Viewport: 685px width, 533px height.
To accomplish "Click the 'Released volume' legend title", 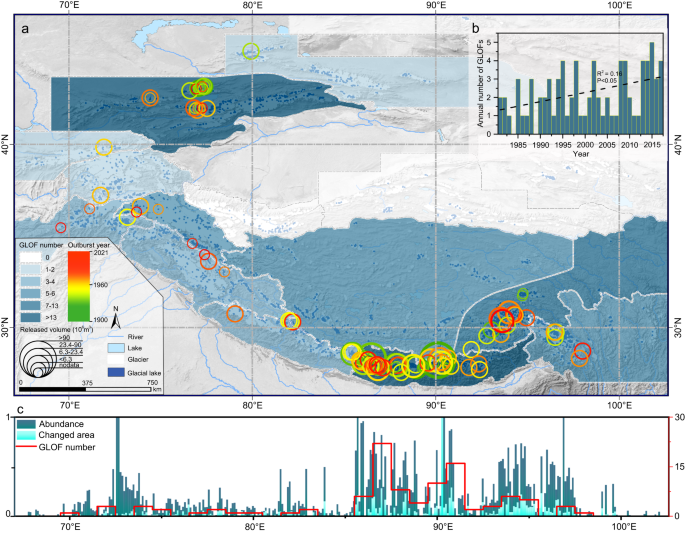I will point(56,330).
